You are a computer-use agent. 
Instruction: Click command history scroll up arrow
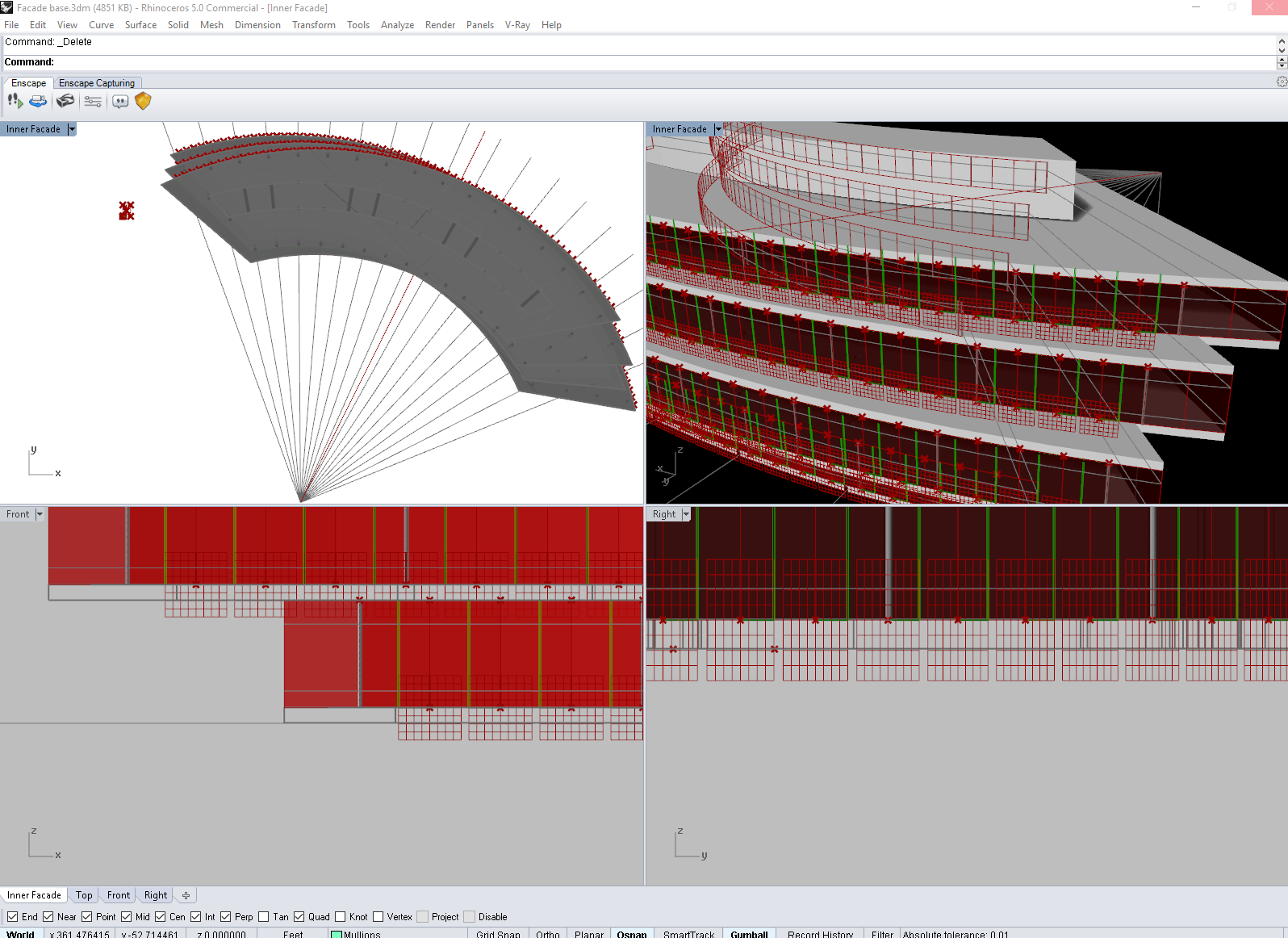[1282, 40]
